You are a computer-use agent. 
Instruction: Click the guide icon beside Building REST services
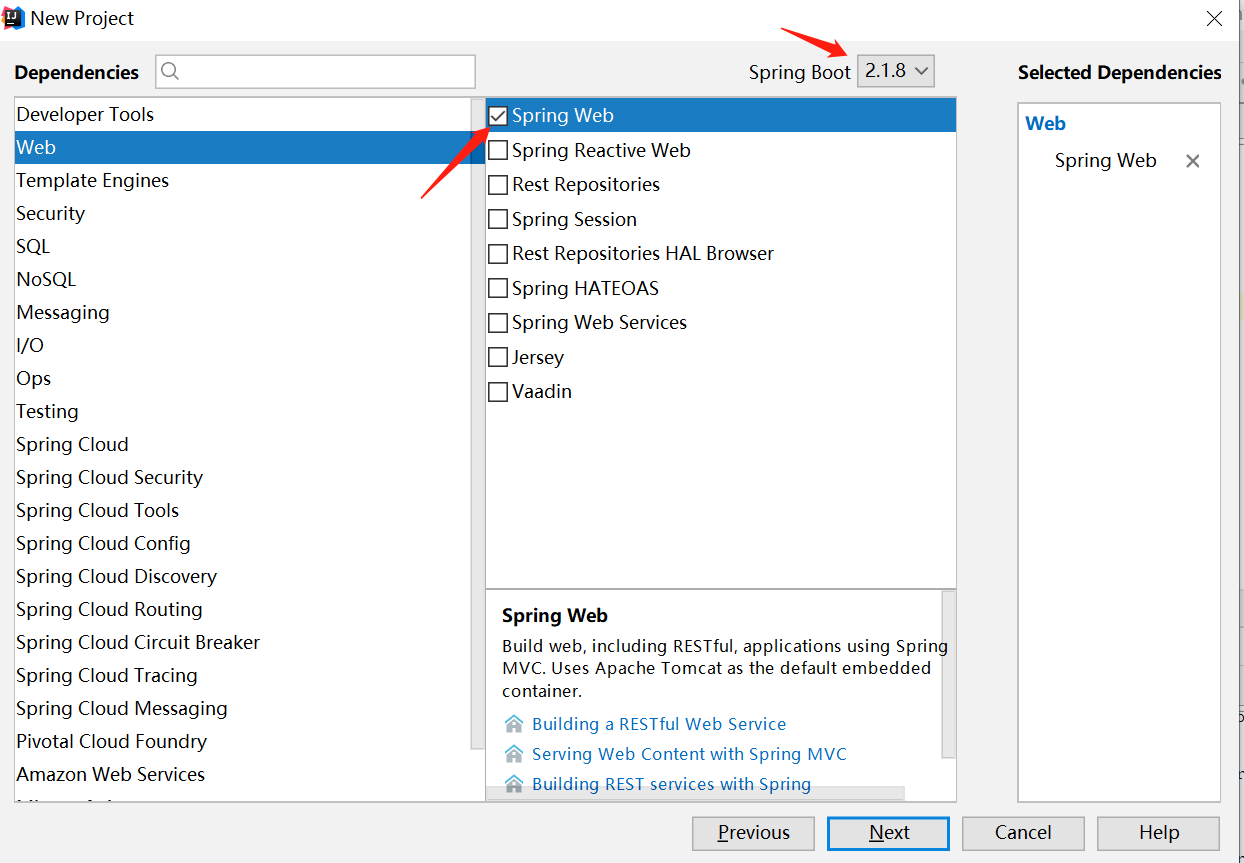click(514, 784)
